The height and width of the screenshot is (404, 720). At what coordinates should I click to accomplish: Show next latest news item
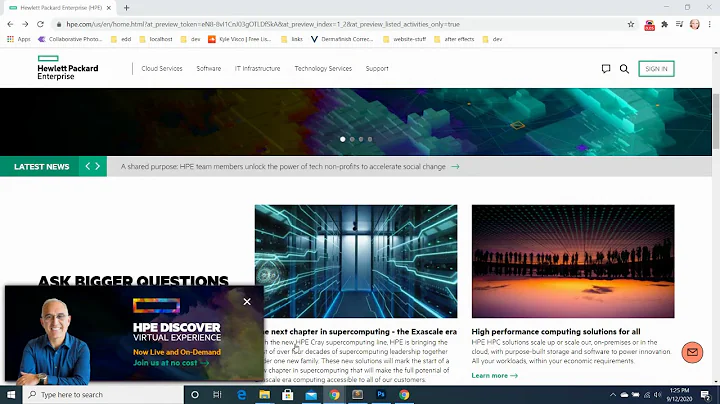[97, 166]
